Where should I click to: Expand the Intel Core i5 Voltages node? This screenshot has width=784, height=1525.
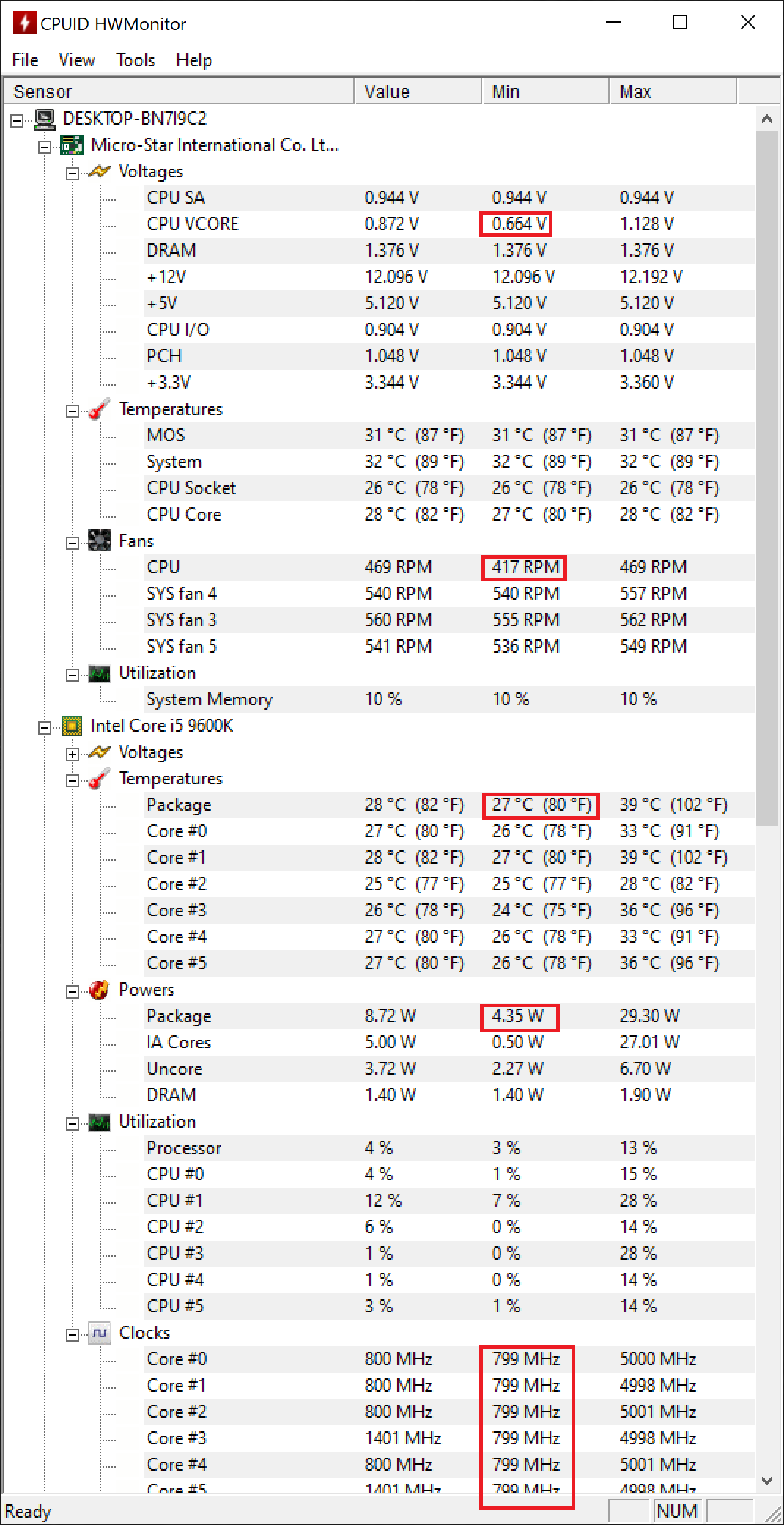pyautogui.click(x=73, y=753)
